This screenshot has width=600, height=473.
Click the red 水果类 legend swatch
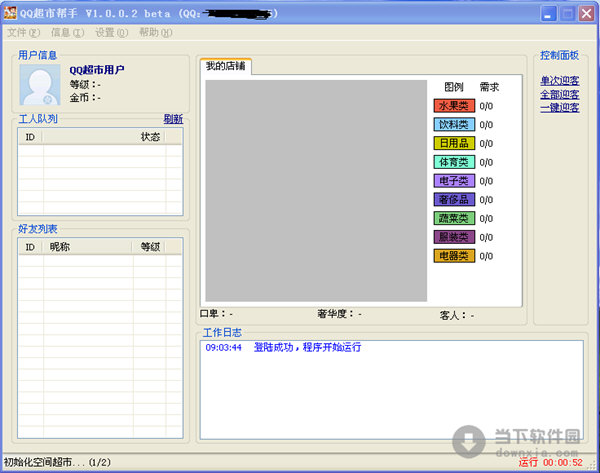point(454,106)
